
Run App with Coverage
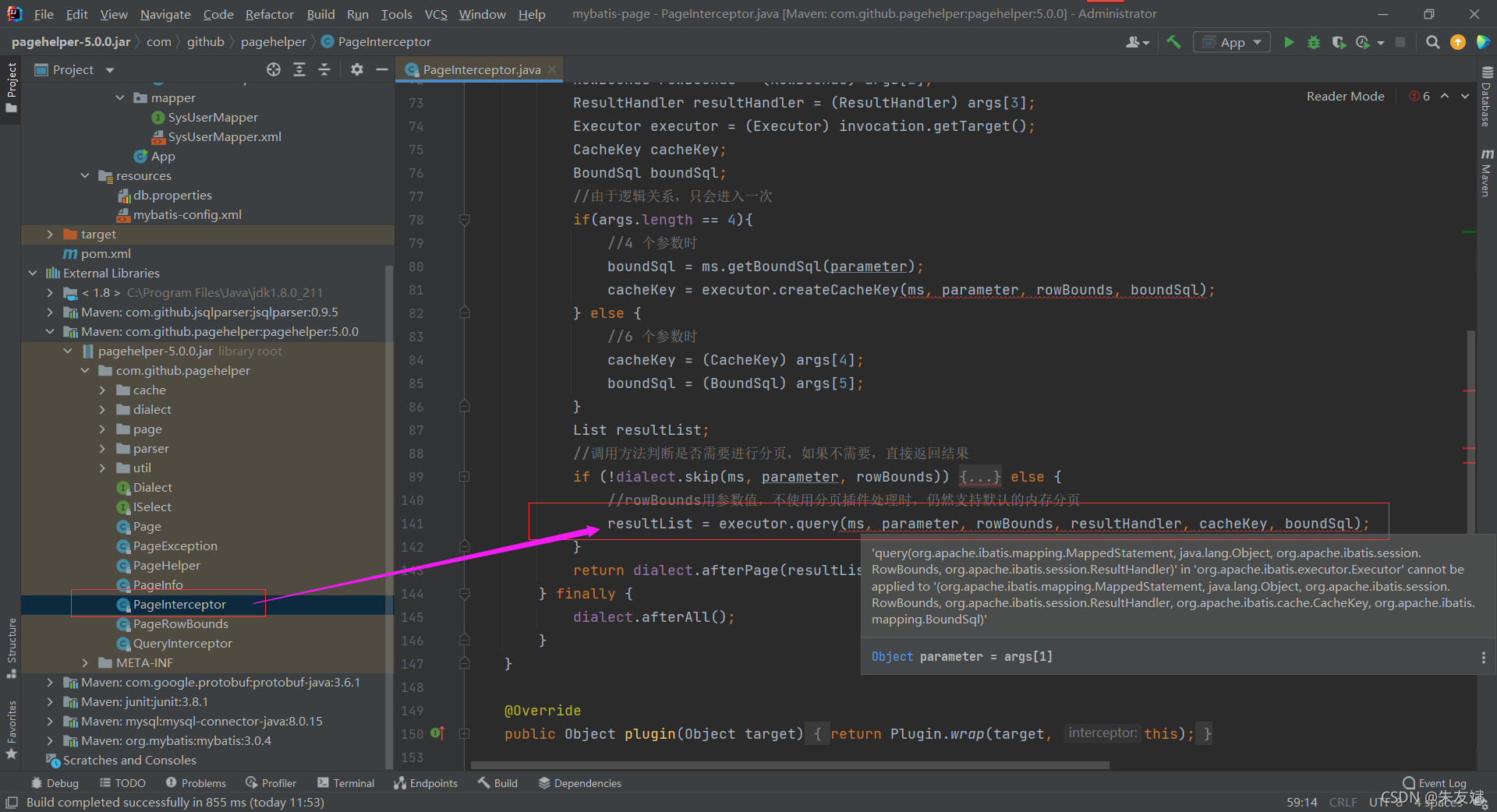1340,42
